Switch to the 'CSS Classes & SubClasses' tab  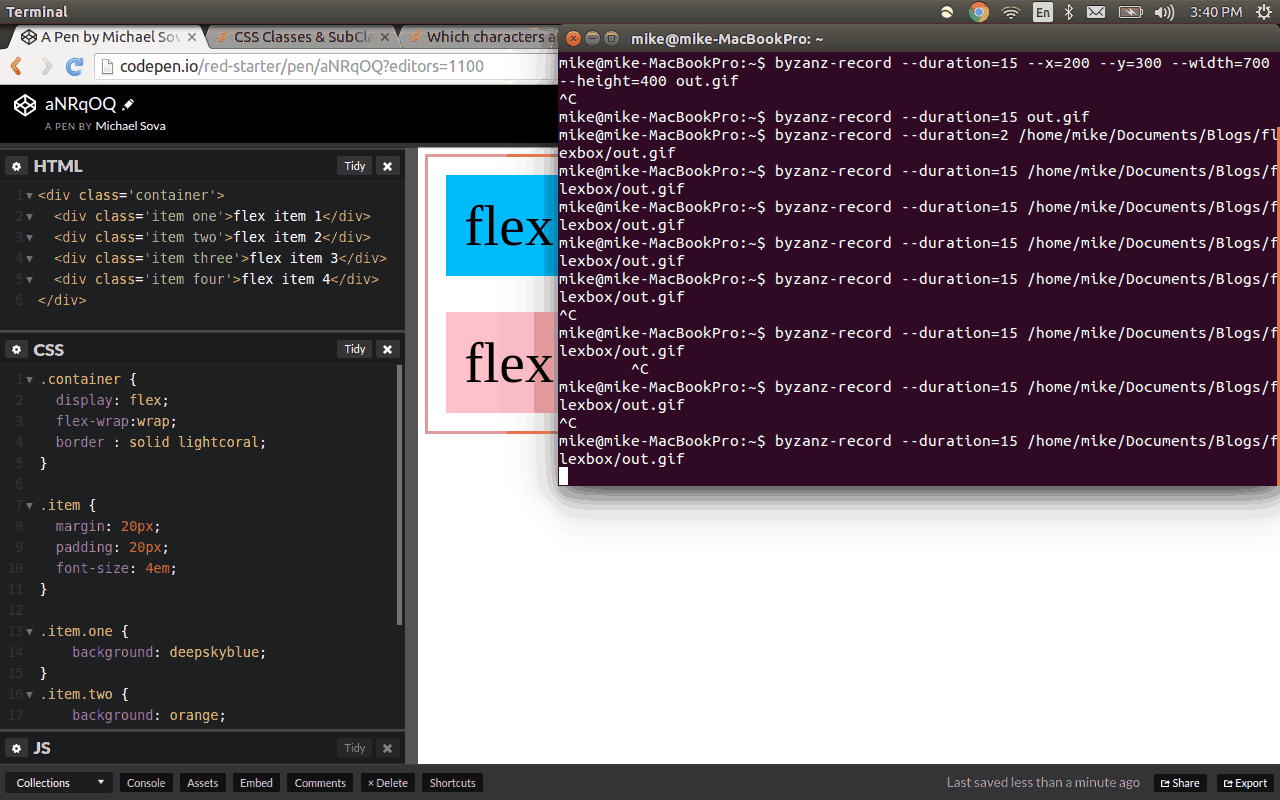304,37
